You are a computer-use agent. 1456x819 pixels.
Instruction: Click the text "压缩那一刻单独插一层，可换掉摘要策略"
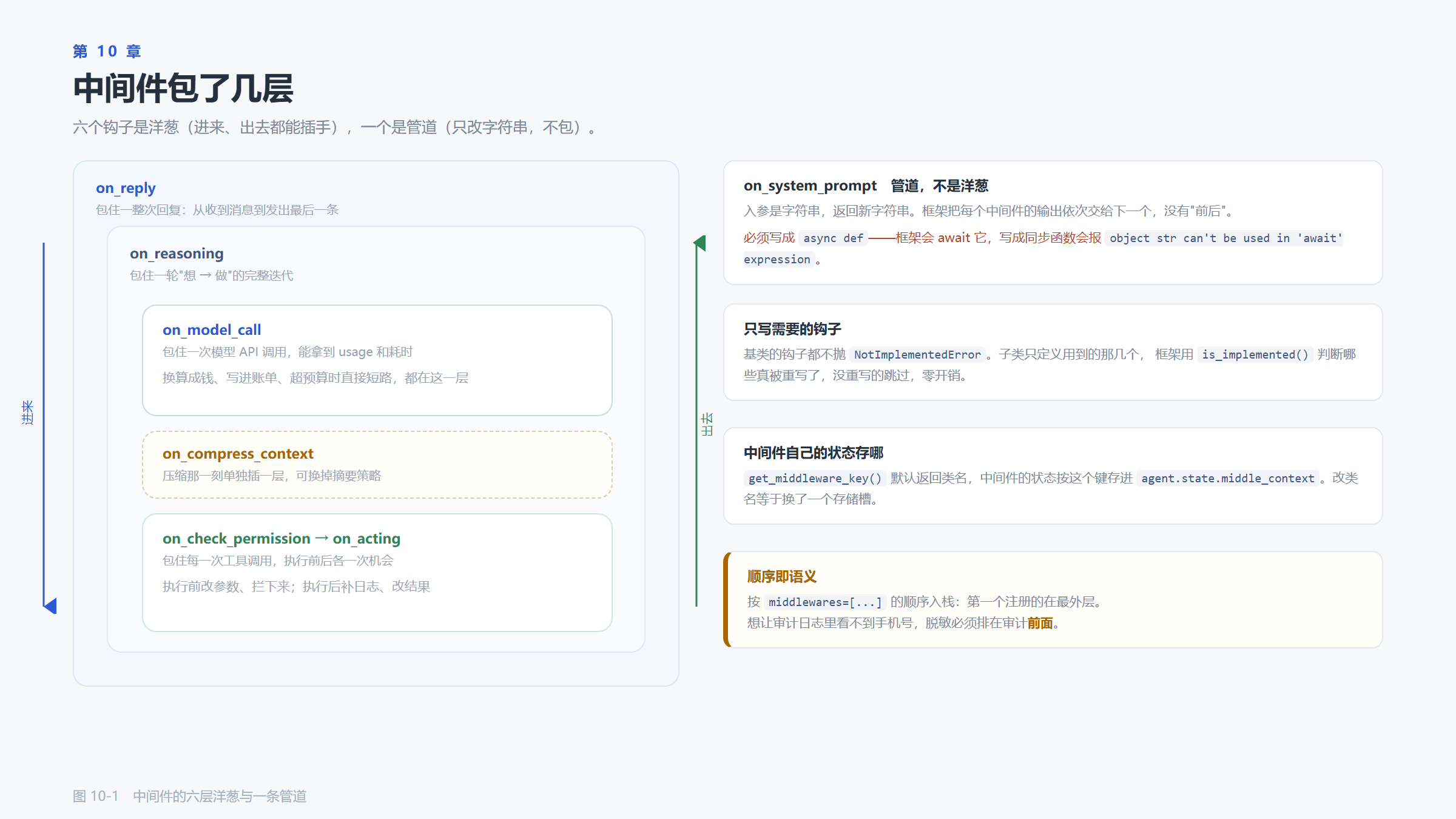pyautogui.click(x=272, y=476)
